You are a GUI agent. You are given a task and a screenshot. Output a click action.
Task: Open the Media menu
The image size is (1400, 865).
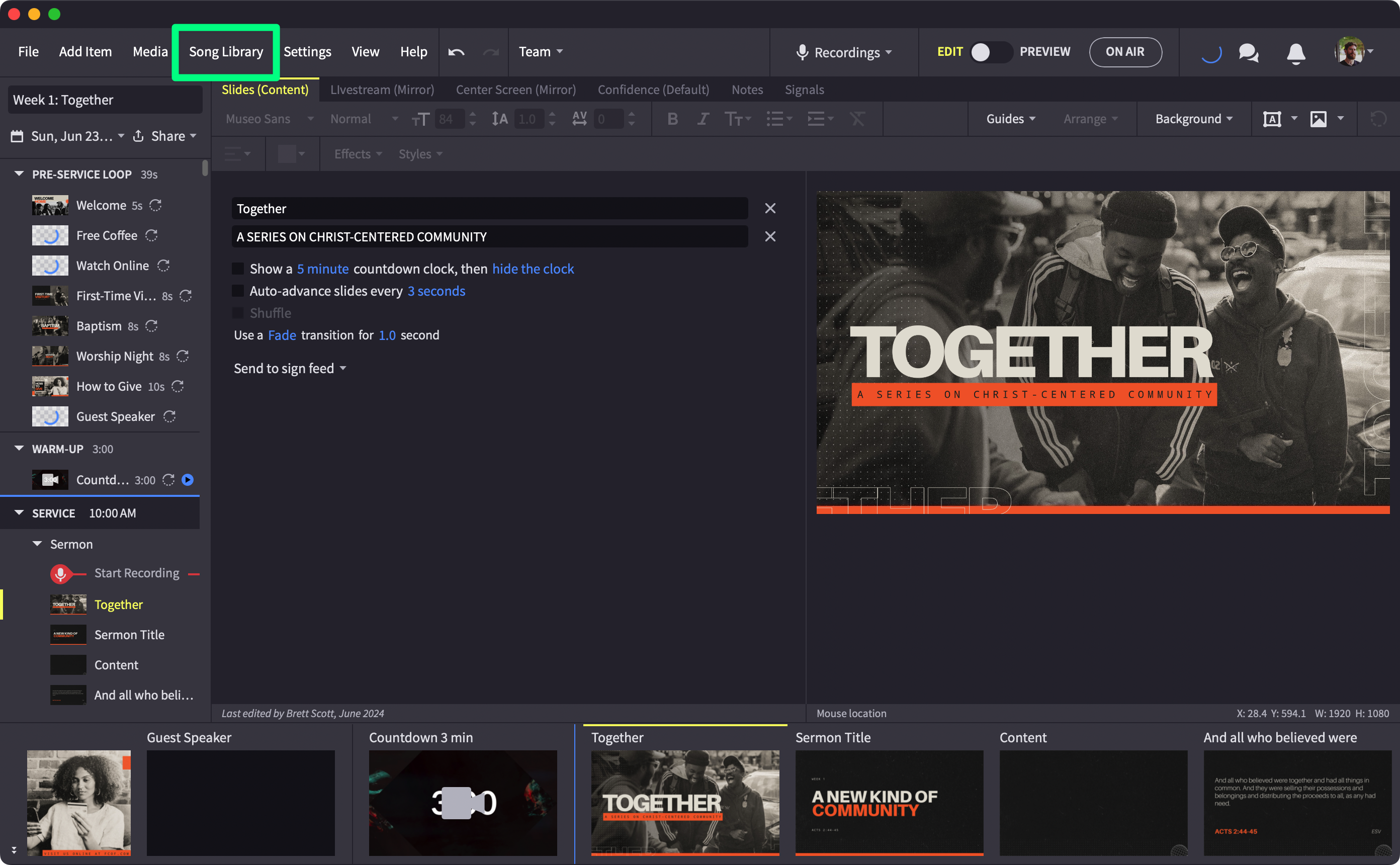point(150,51)
